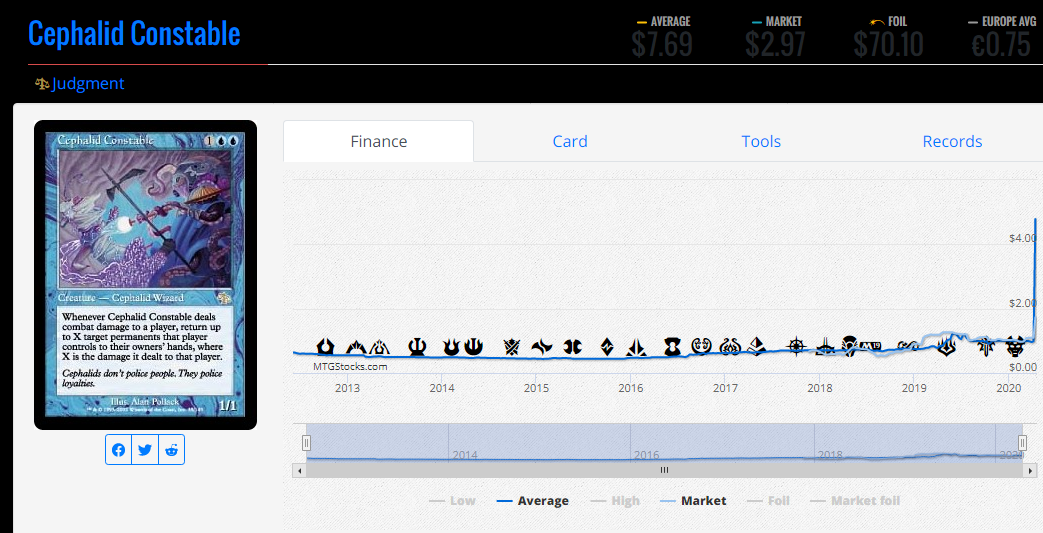The height and width of the screenshot is (533, 1043).
Task: Click the Born of the Gods set marker
Action: [451, 347]
